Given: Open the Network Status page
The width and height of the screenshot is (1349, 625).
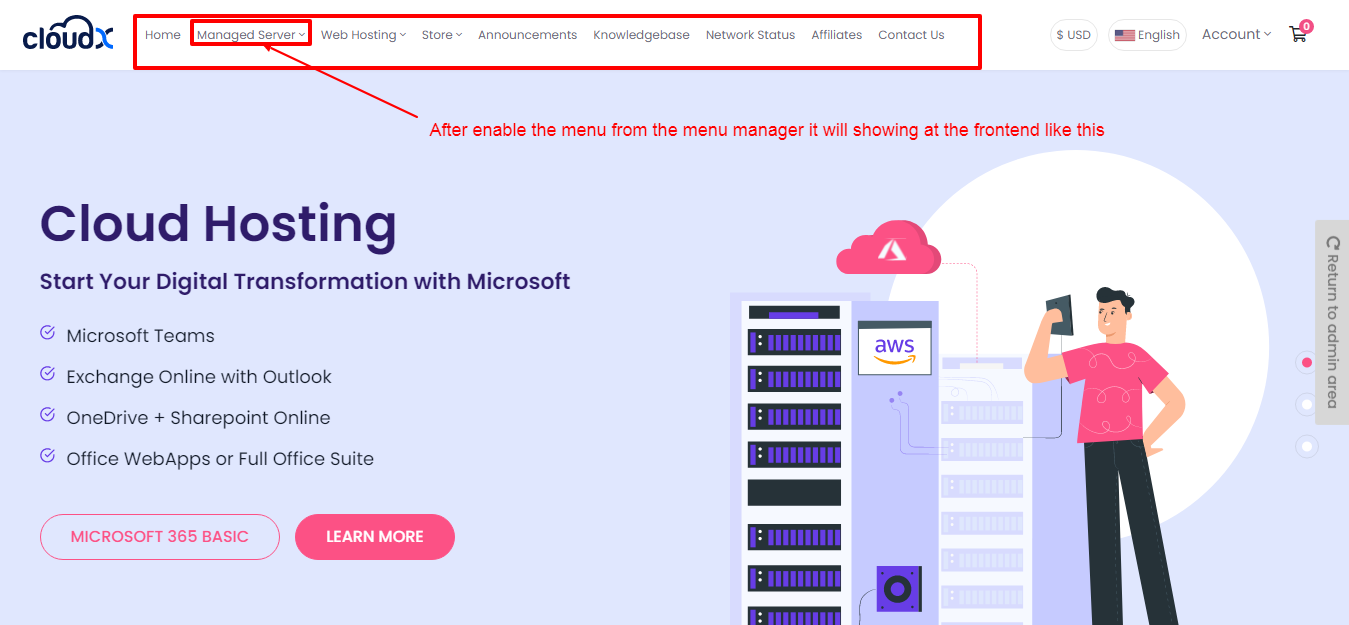Looking at the screenshot, I should (x=750, y=35).
